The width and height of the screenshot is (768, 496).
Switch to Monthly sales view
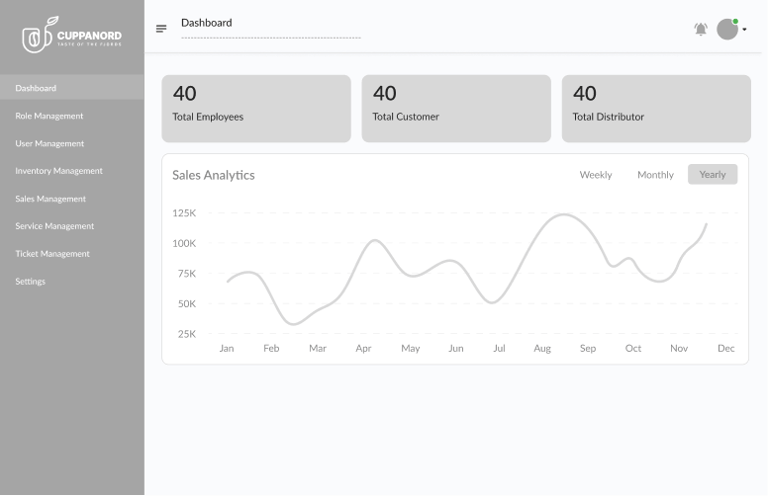[x=655, y=175]
